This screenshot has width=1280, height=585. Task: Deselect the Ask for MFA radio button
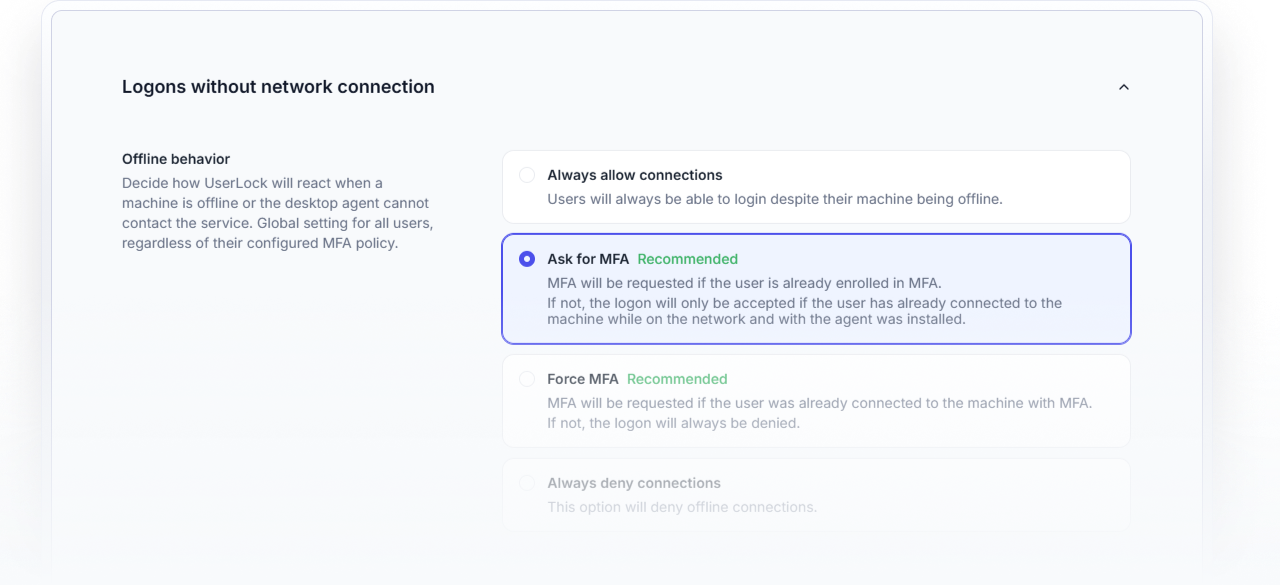(x=527, y=259)
